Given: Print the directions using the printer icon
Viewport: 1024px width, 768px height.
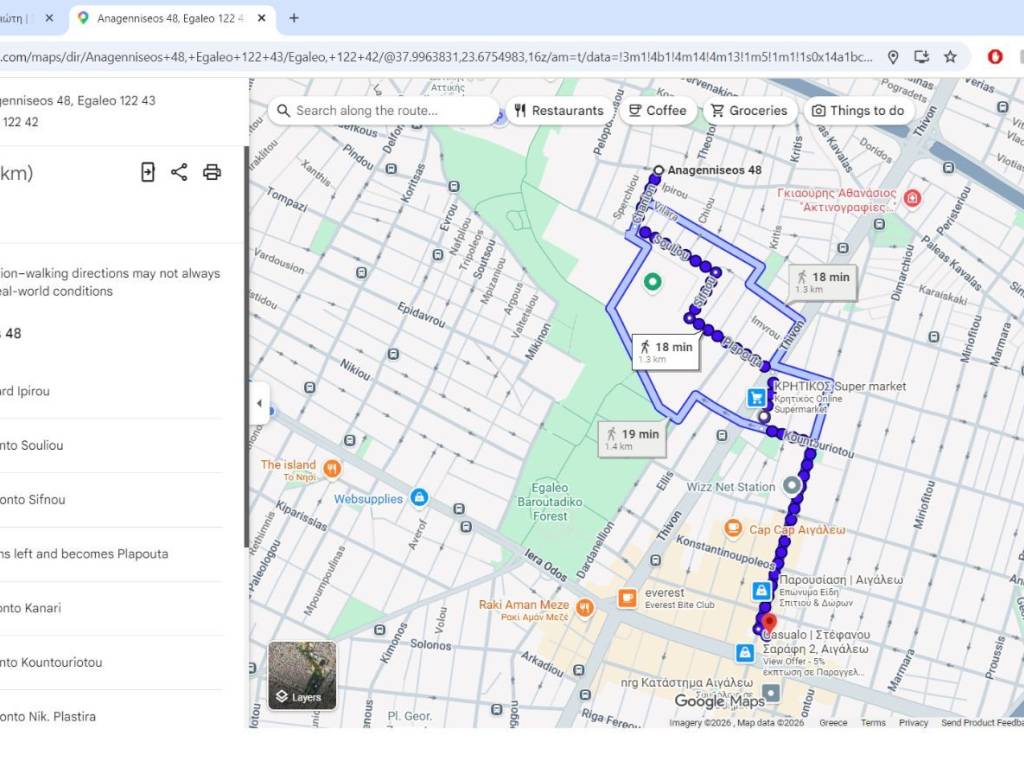Looking at the screenshot, I should [212, 172].
